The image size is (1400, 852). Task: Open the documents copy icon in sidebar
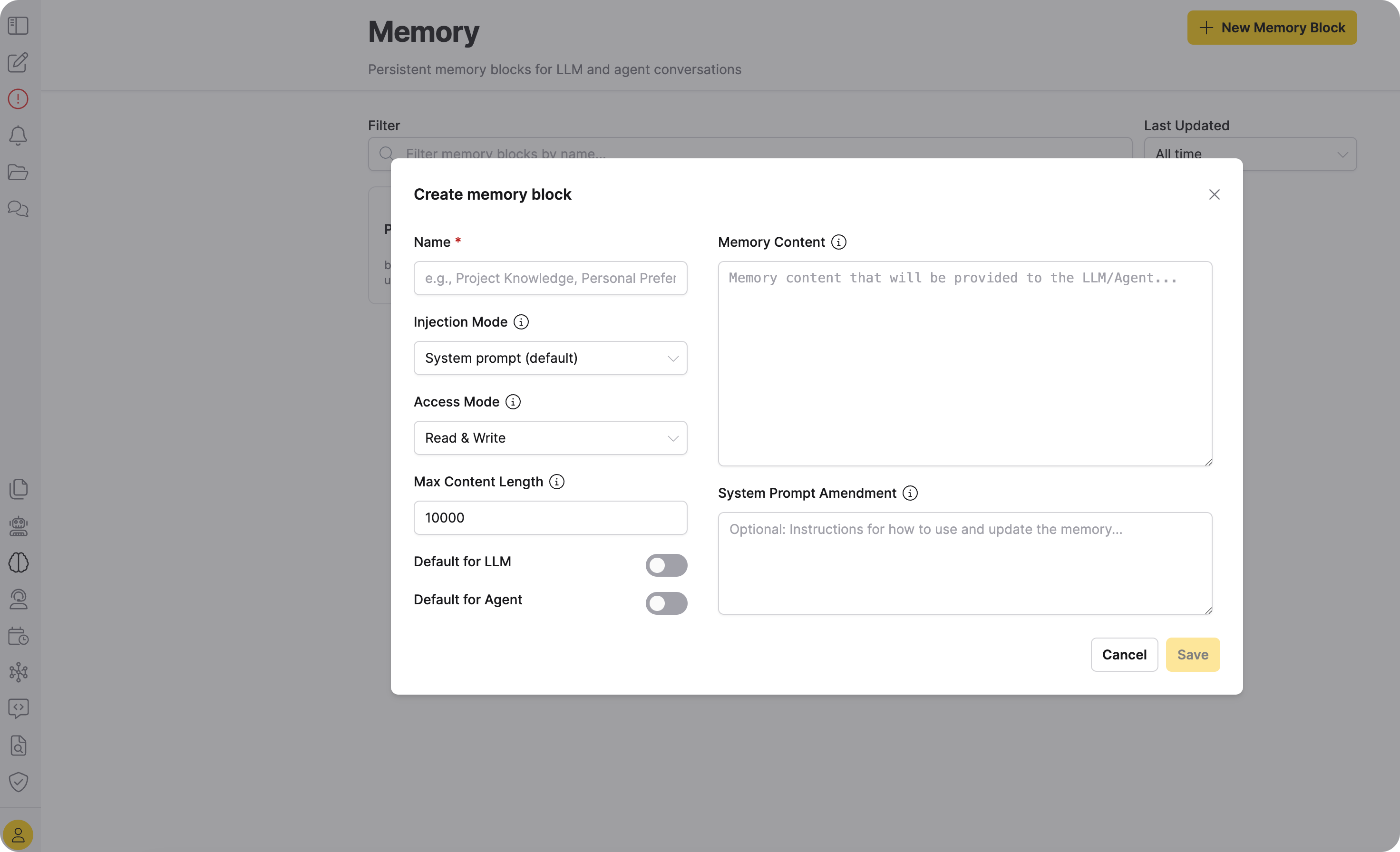click(x=18, y=489)
